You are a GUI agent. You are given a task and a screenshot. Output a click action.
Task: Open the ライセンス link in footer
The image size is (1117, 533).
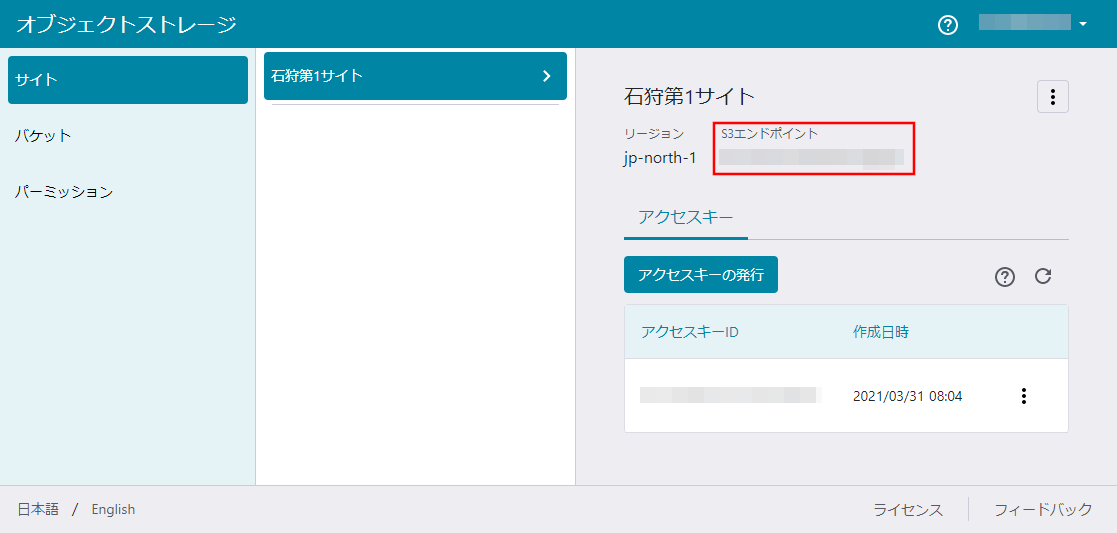[908, 510]
